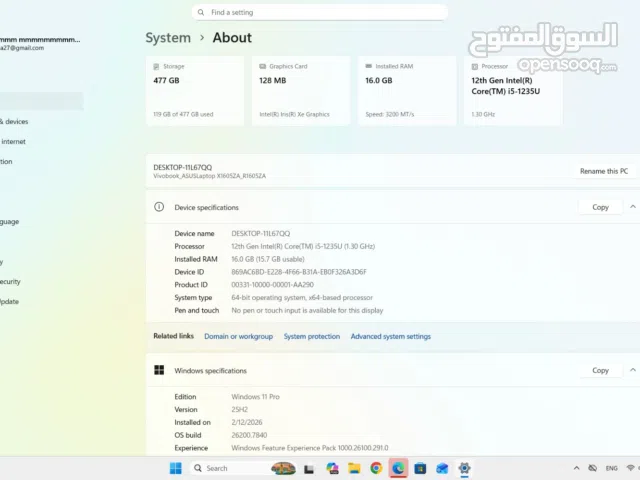The image size is (640, 480).
Task: Click the Version 25H2 value
Action: pyautogui.click(x=239, y=409)
